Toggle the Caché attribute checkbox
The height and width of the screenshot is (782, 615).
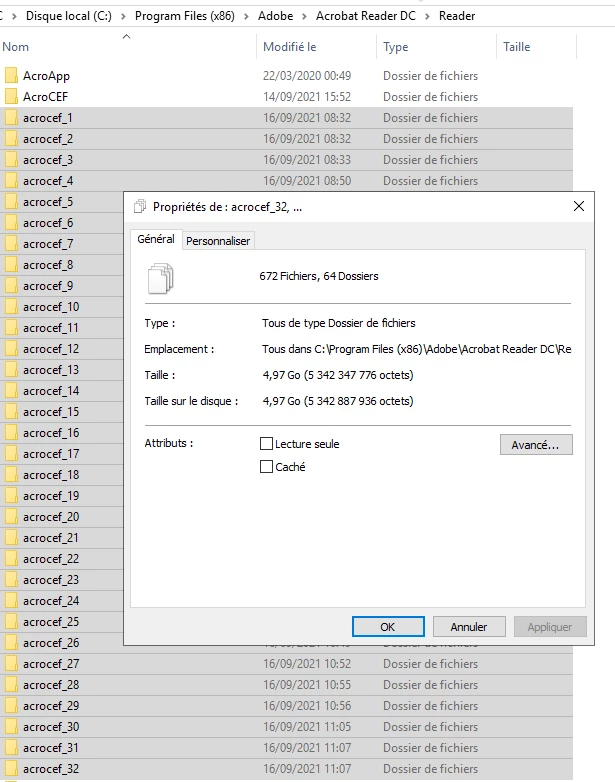pyautogui.click(x=266, y=466)
